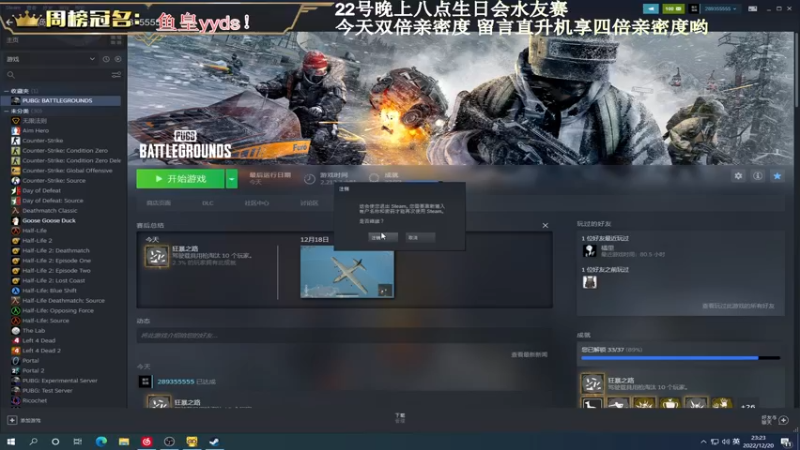
Task: Open the downloads area at bottom center
Action: click(x=400, y=418)
